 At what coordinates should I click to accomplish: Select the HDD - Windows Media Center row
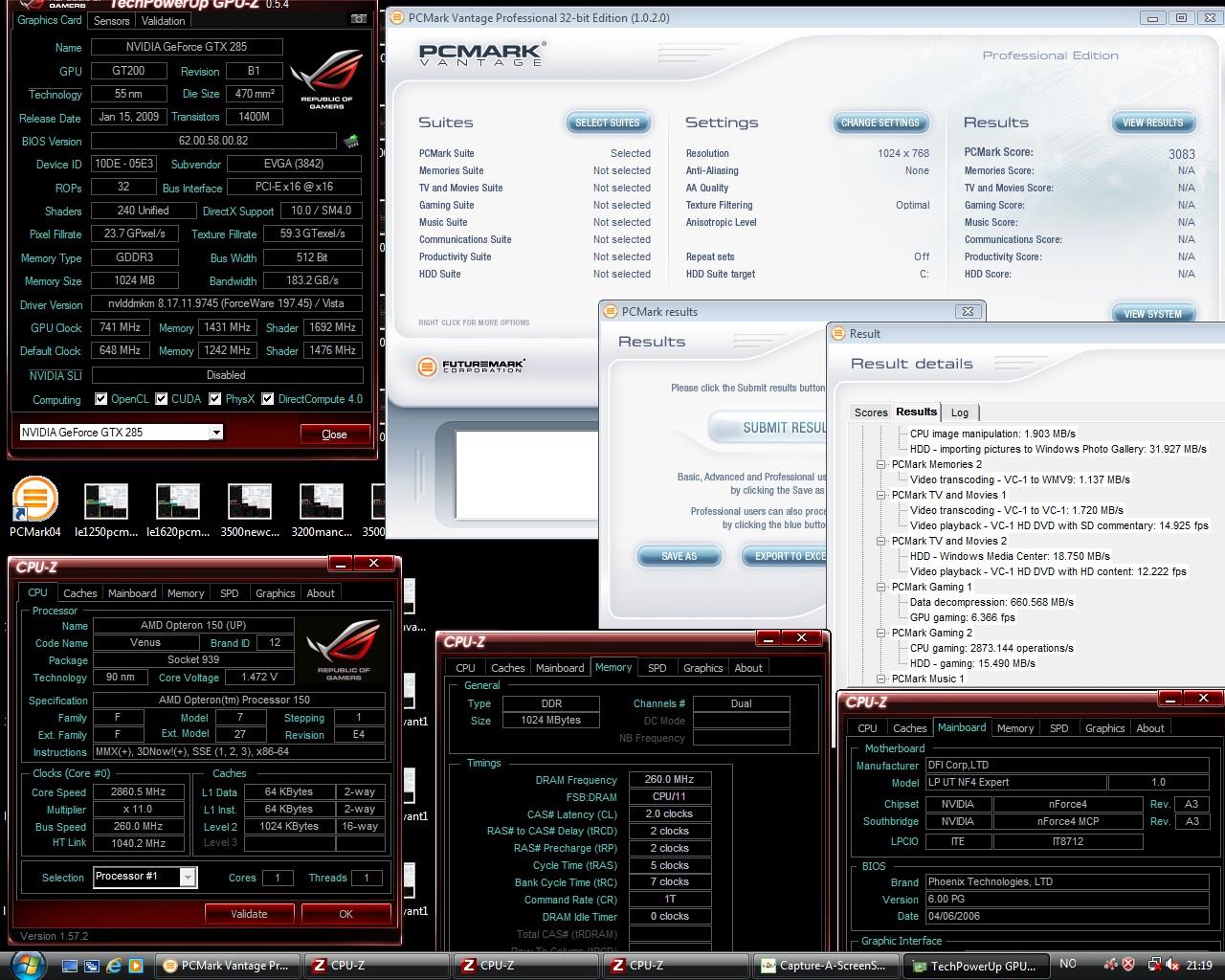tap(1010, 556)
